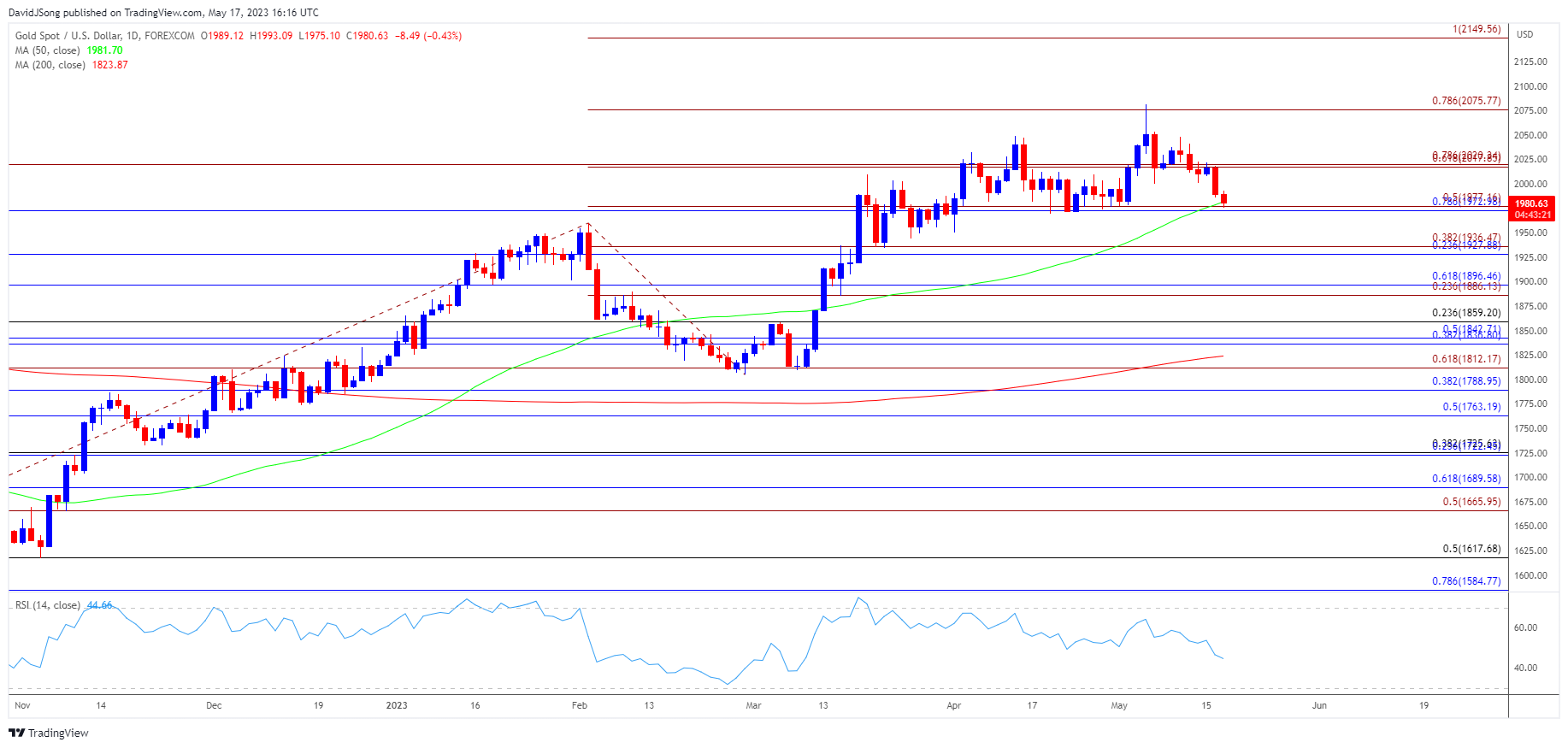Select the 0.618(1689.58) Fibonacci label
Screen dimensions: 1568x748
[1465, 479]
